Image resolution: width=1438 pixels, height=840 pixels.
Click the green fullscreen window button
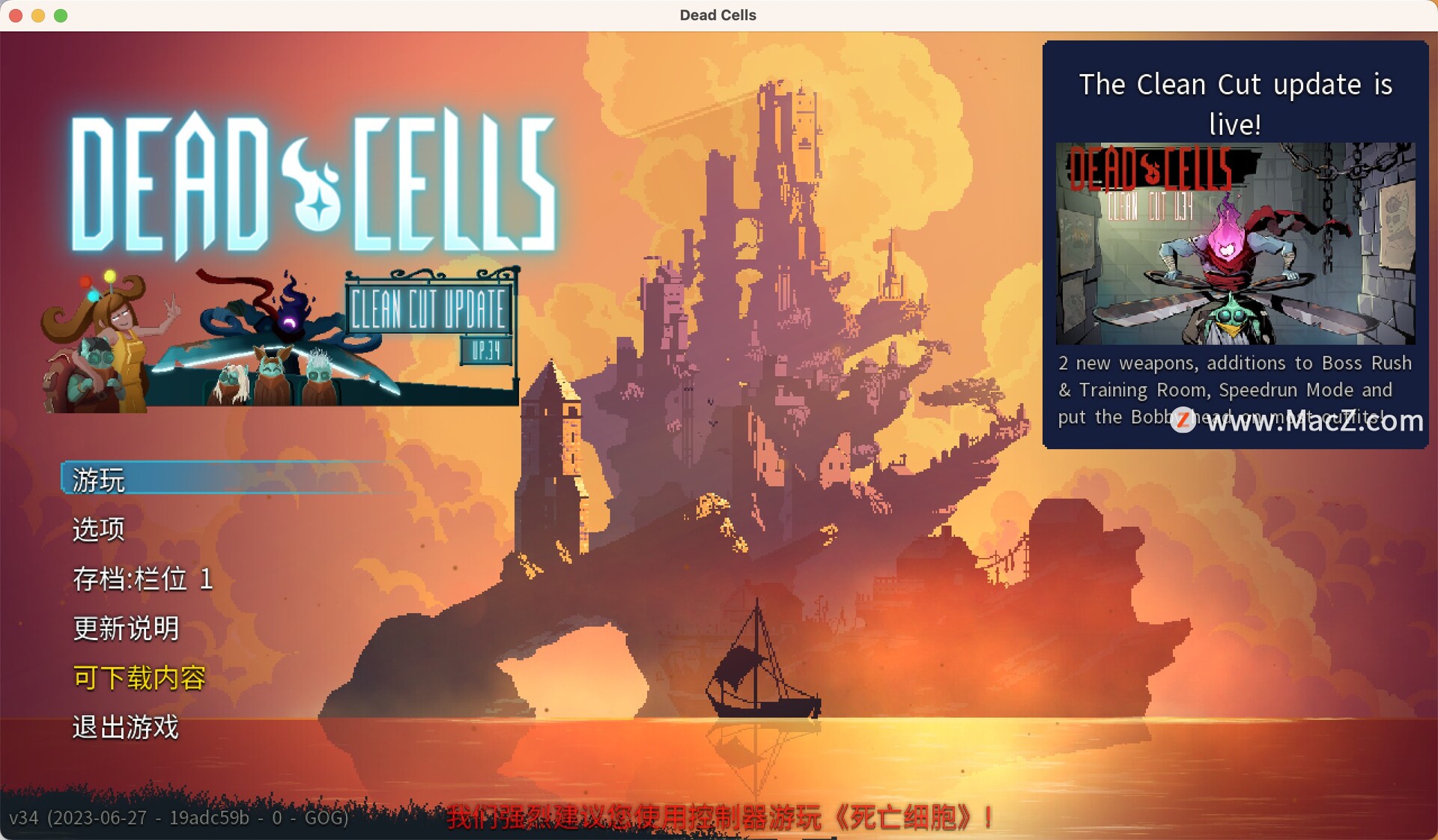point(61,15)
